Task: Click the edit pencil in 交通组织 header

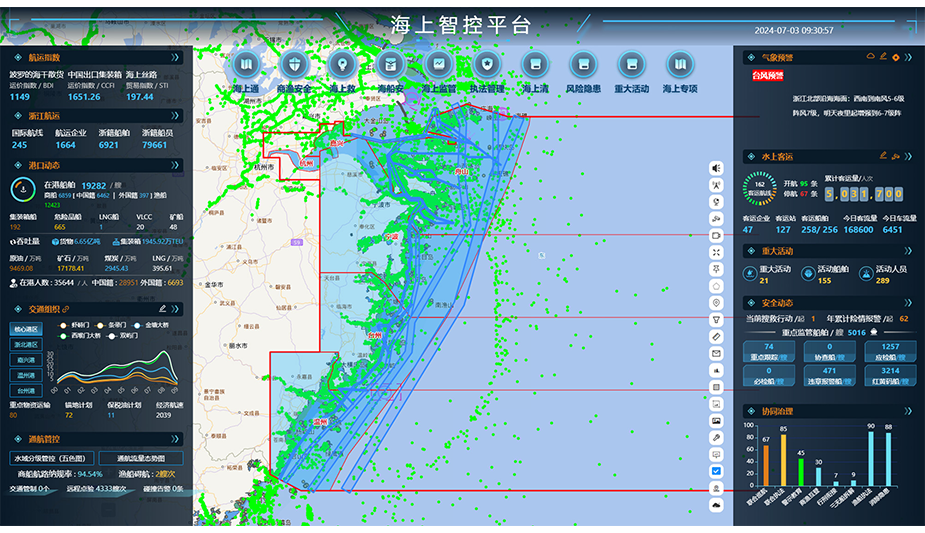Action: click(162, 309)
